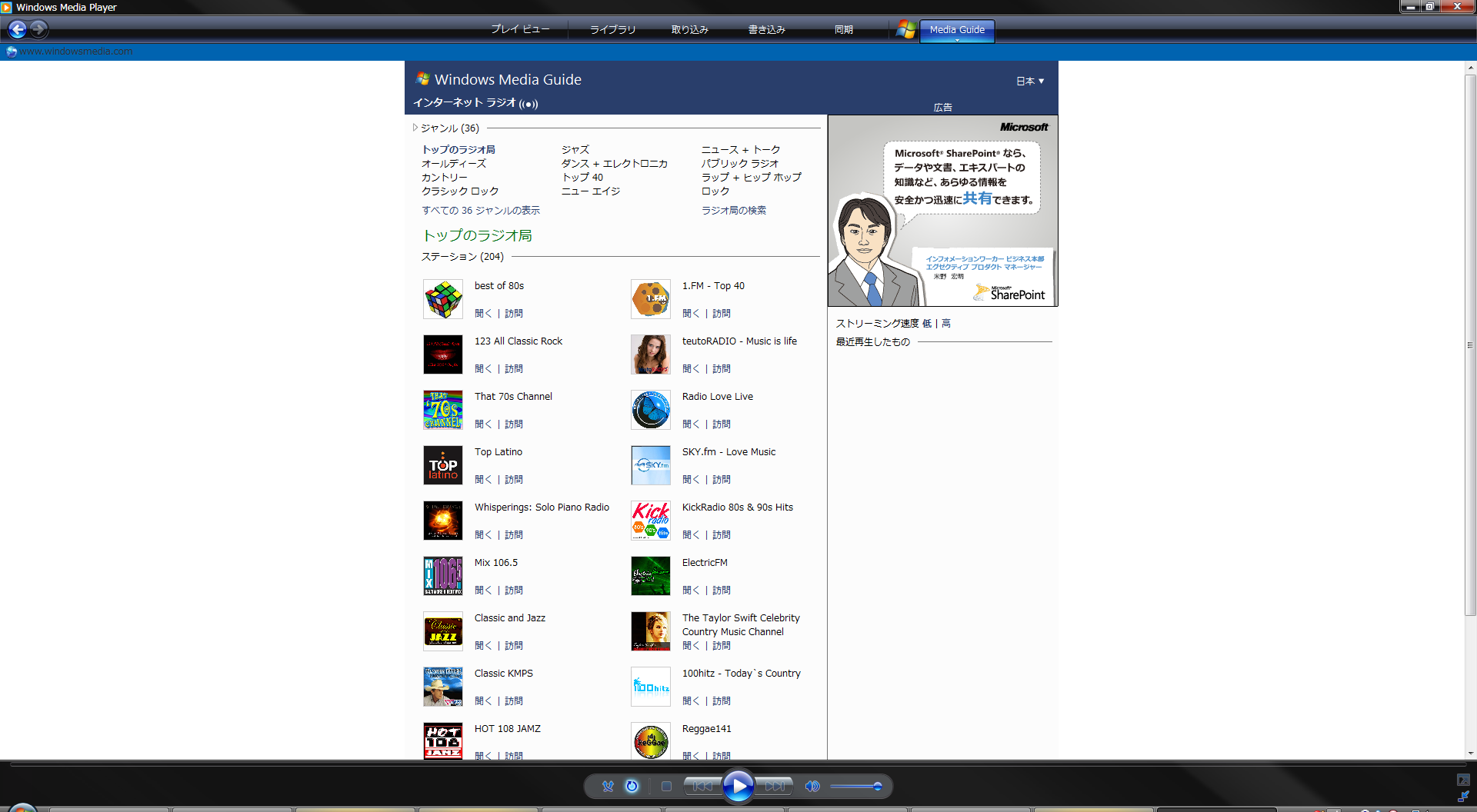Open the ニュース + トーク genre link
Image resolution: width=1477 pixels, height=812 pixels.
pos(741,149)
